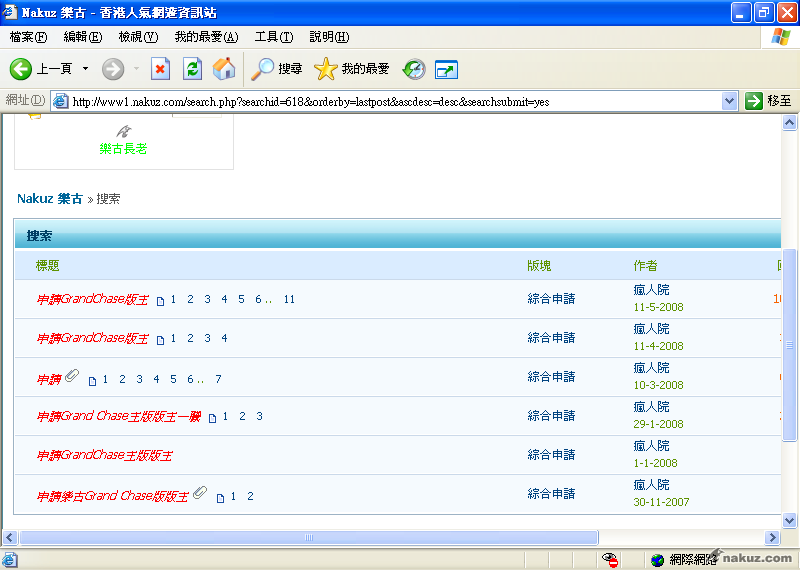This screenshot has width=800, height=570.
Task: Open the 檔案(F) menu
Action: pyautogui.click(x=28, y=37)
